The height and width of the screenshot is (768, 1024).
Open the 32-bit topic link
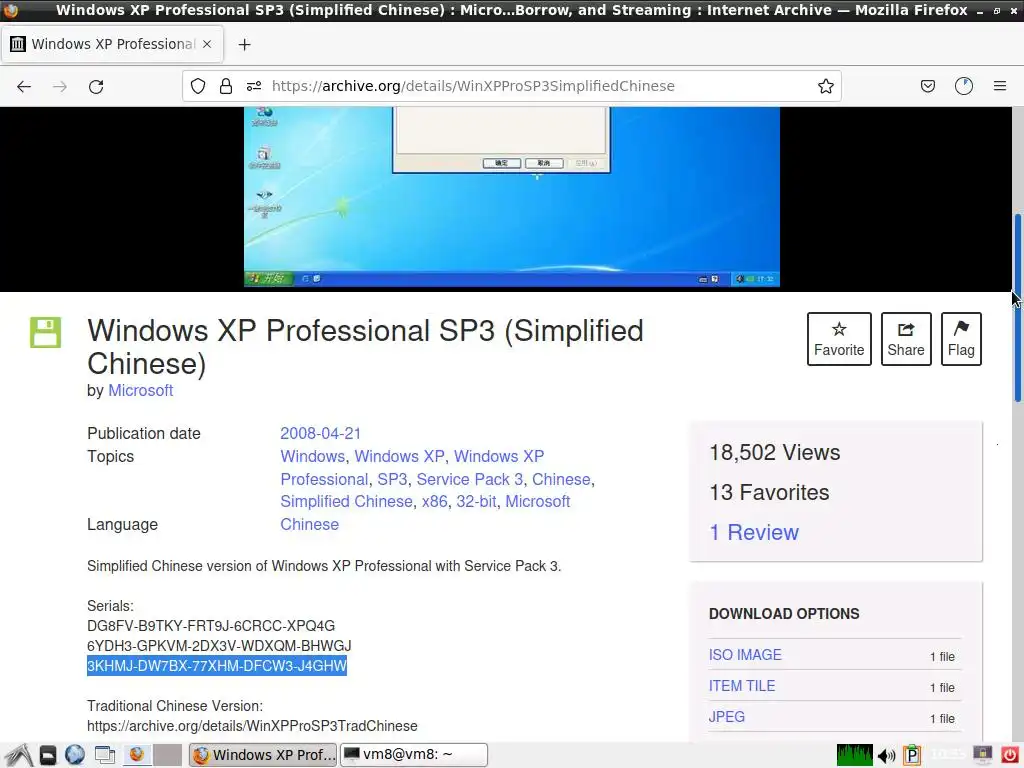(x=476, y=502)
